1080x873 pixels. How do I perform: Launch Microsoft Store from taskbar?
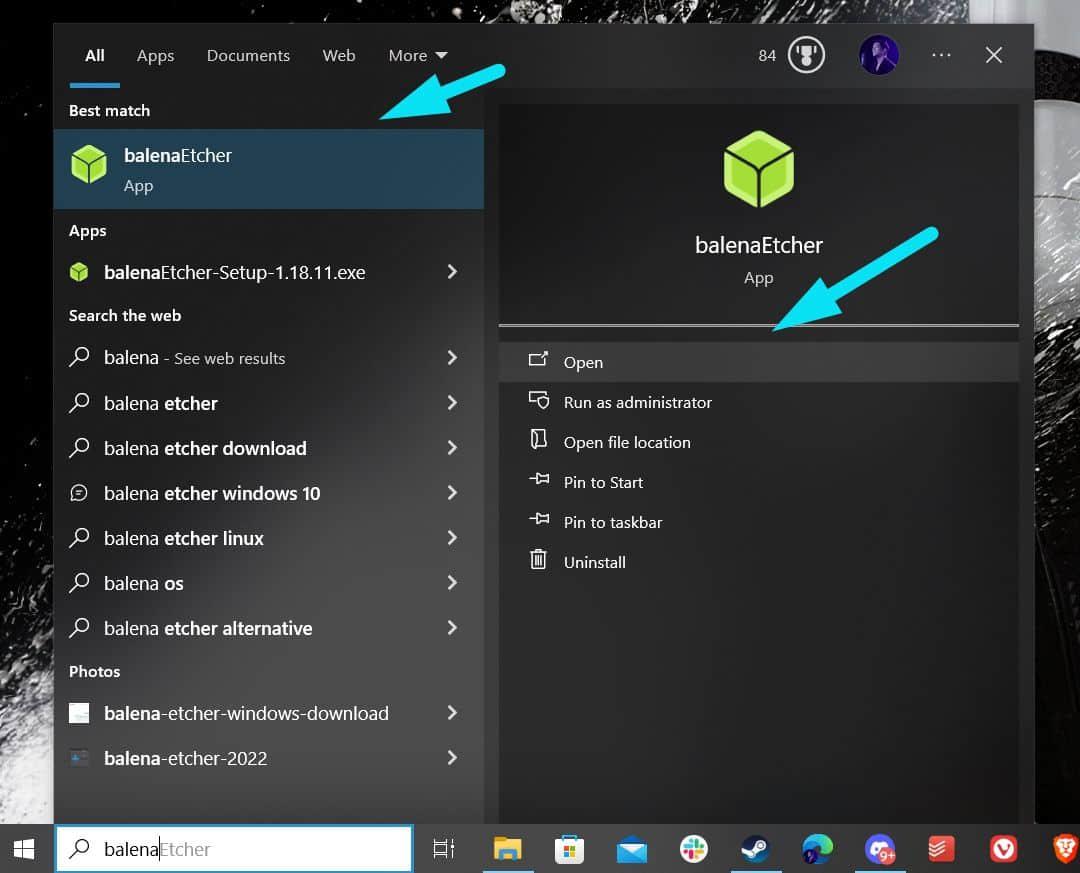point(569,849)
